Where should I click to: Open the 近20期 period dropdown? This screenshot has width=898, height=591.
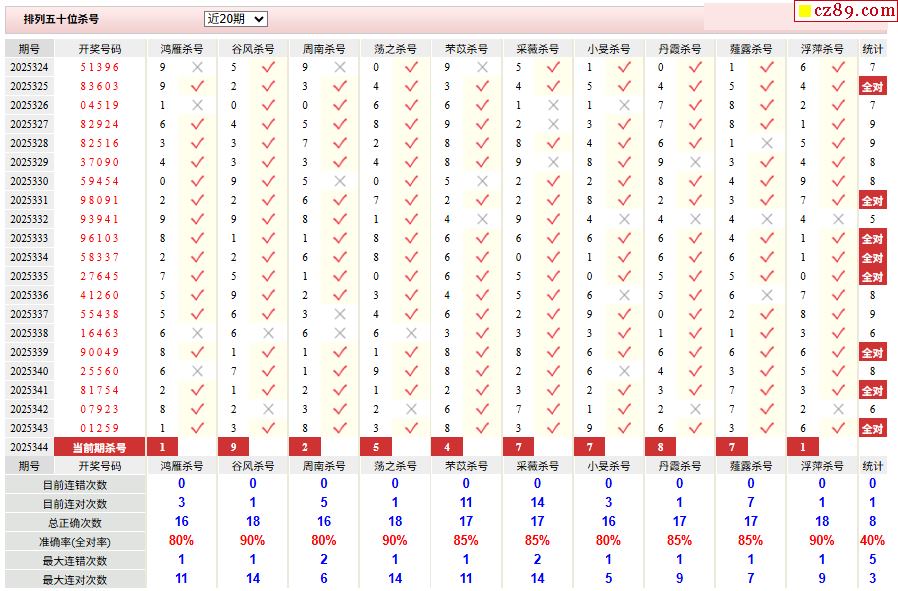pos(235,19)
